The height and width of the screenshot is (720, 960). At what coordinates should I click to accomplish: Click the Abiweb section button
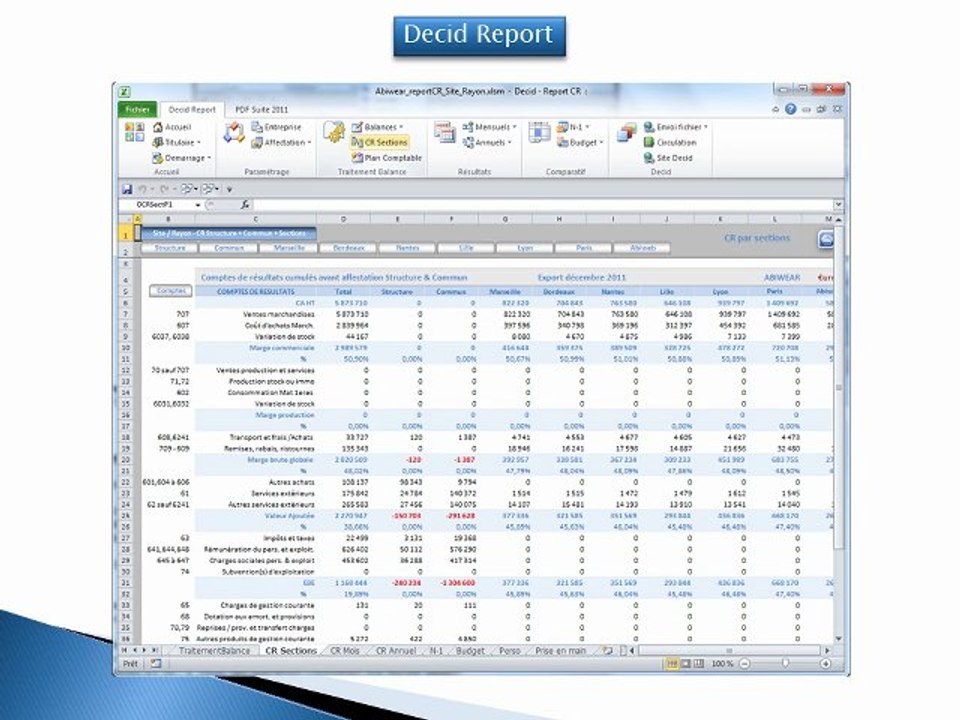pos(643,248)
